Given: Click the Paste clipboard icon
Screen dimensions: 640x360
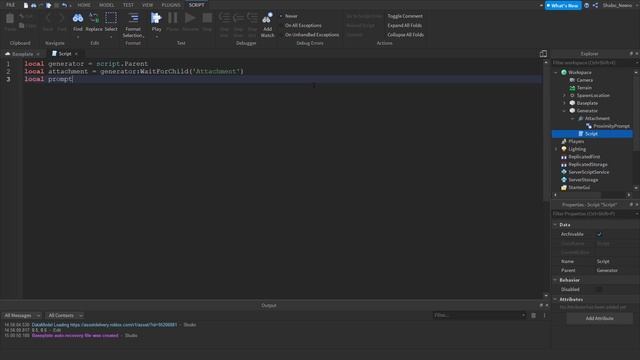Looking at the screenshot, I should 10,18.
